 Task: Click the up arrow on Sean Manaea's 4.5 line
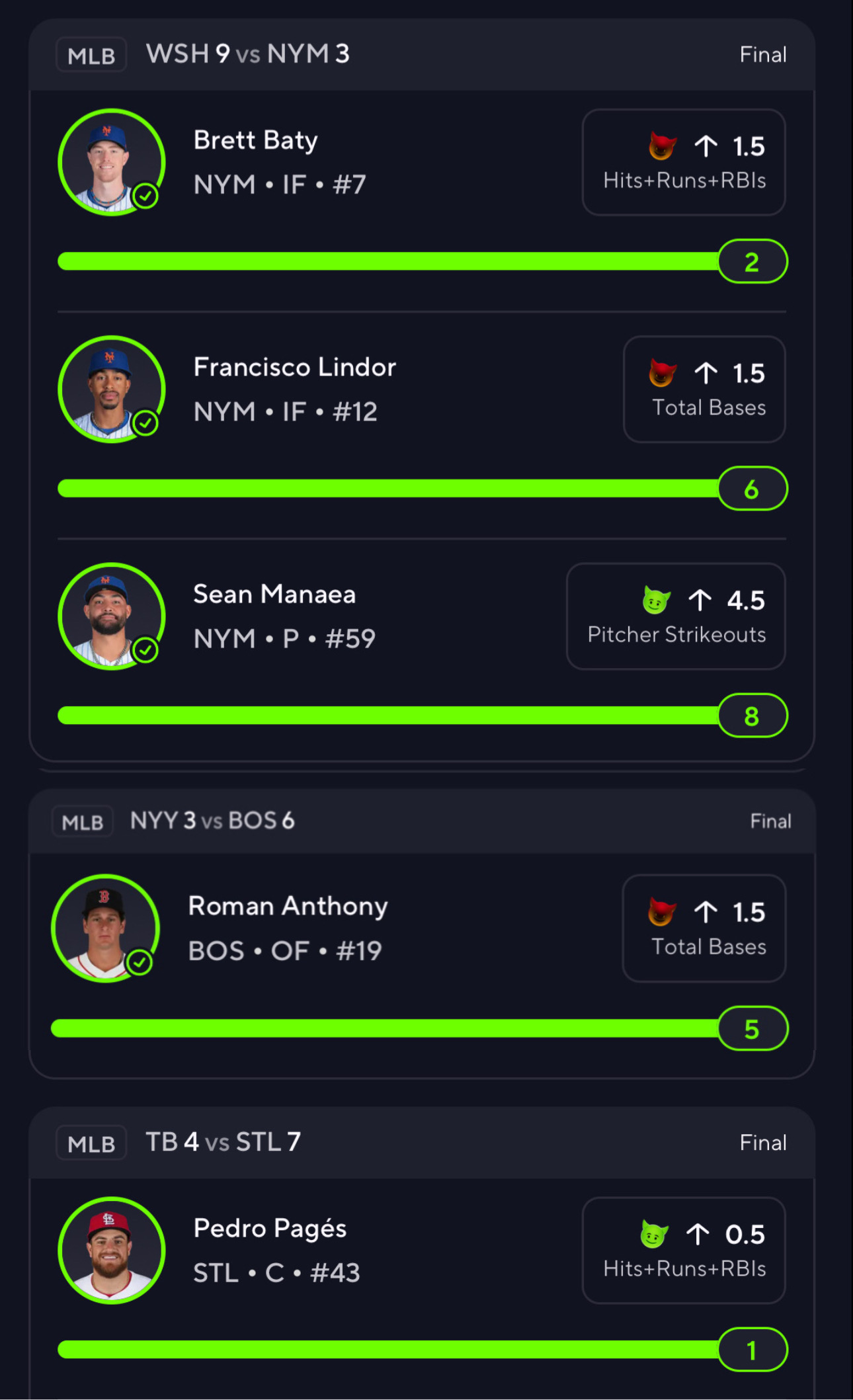[700, 600]
